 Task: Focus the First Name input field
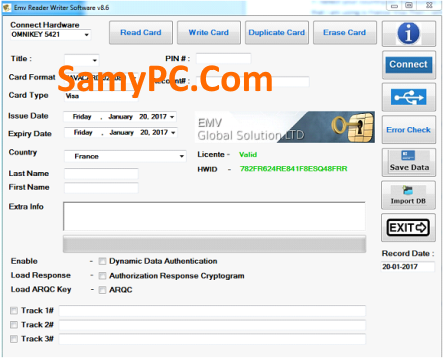point(101,188)
